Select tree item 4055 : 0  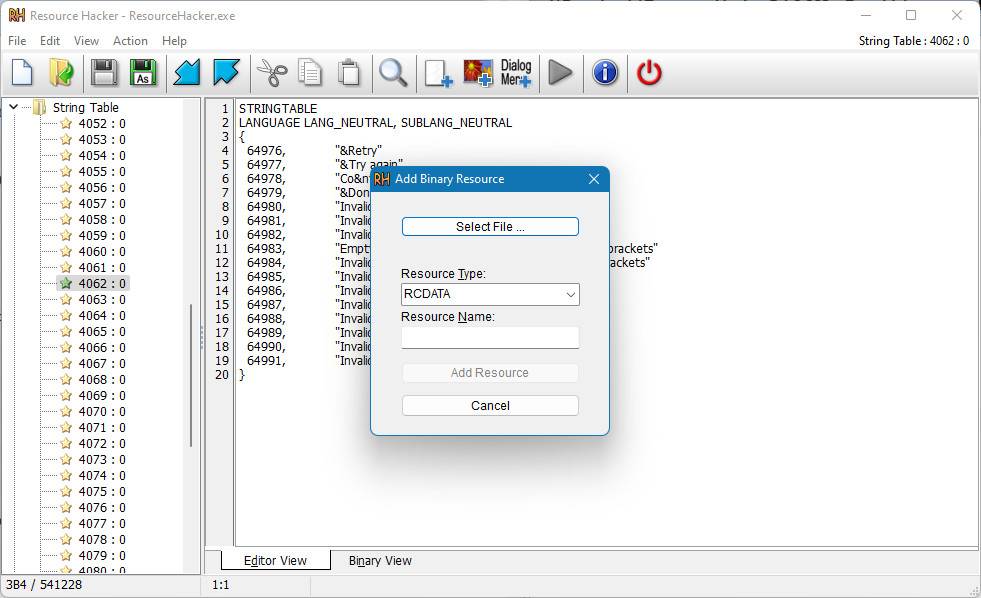(102, 171)
